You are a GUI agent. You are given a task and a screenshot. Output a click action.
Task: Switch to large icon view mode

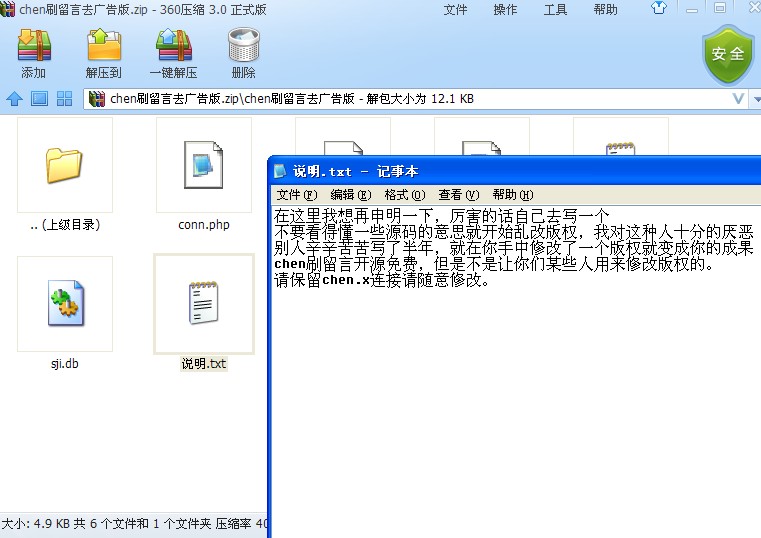click(x=39, y=99)
